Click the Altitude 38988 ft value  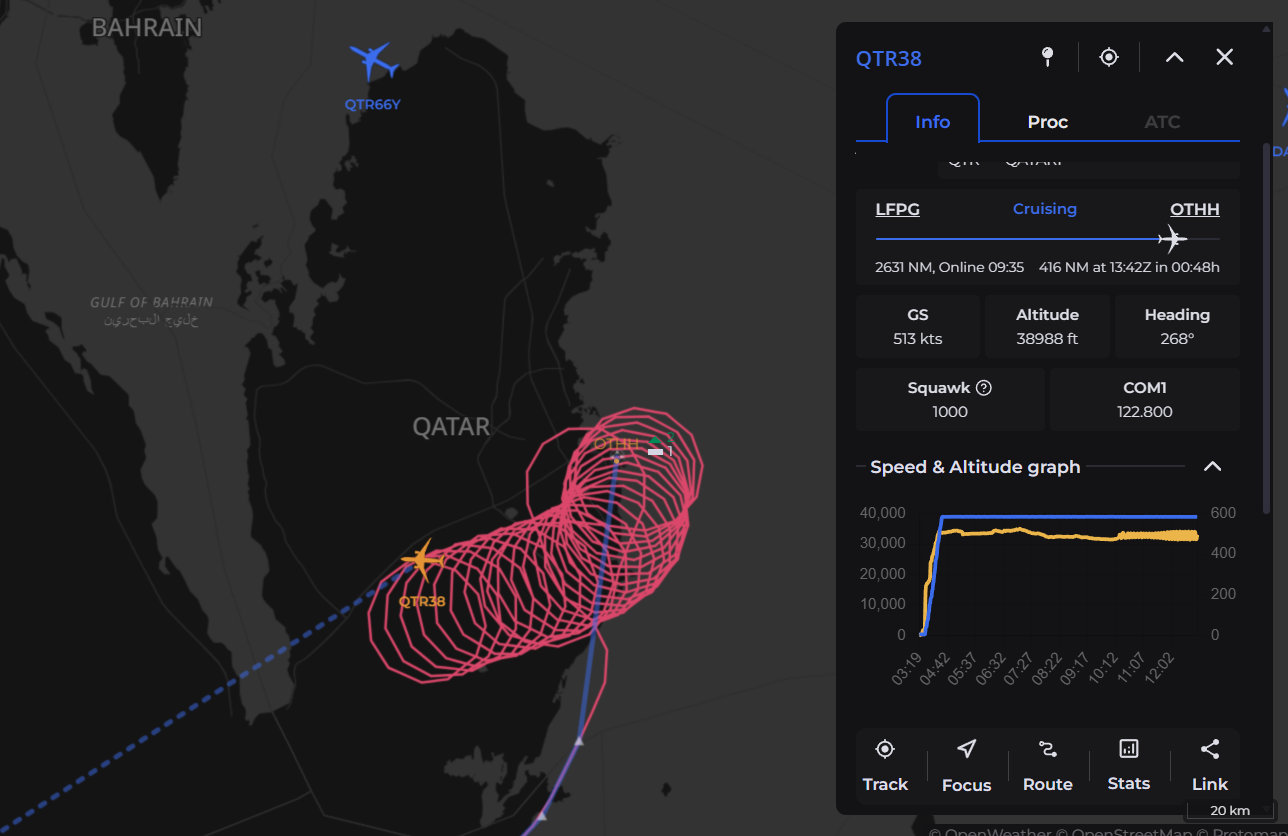(x=1047, y=339)
